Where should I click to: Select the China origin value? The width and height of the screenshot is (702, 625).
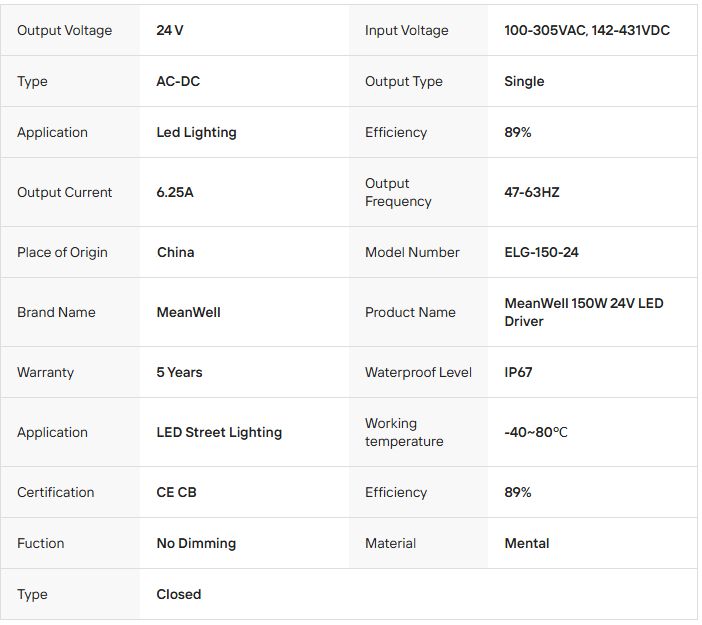176,252
